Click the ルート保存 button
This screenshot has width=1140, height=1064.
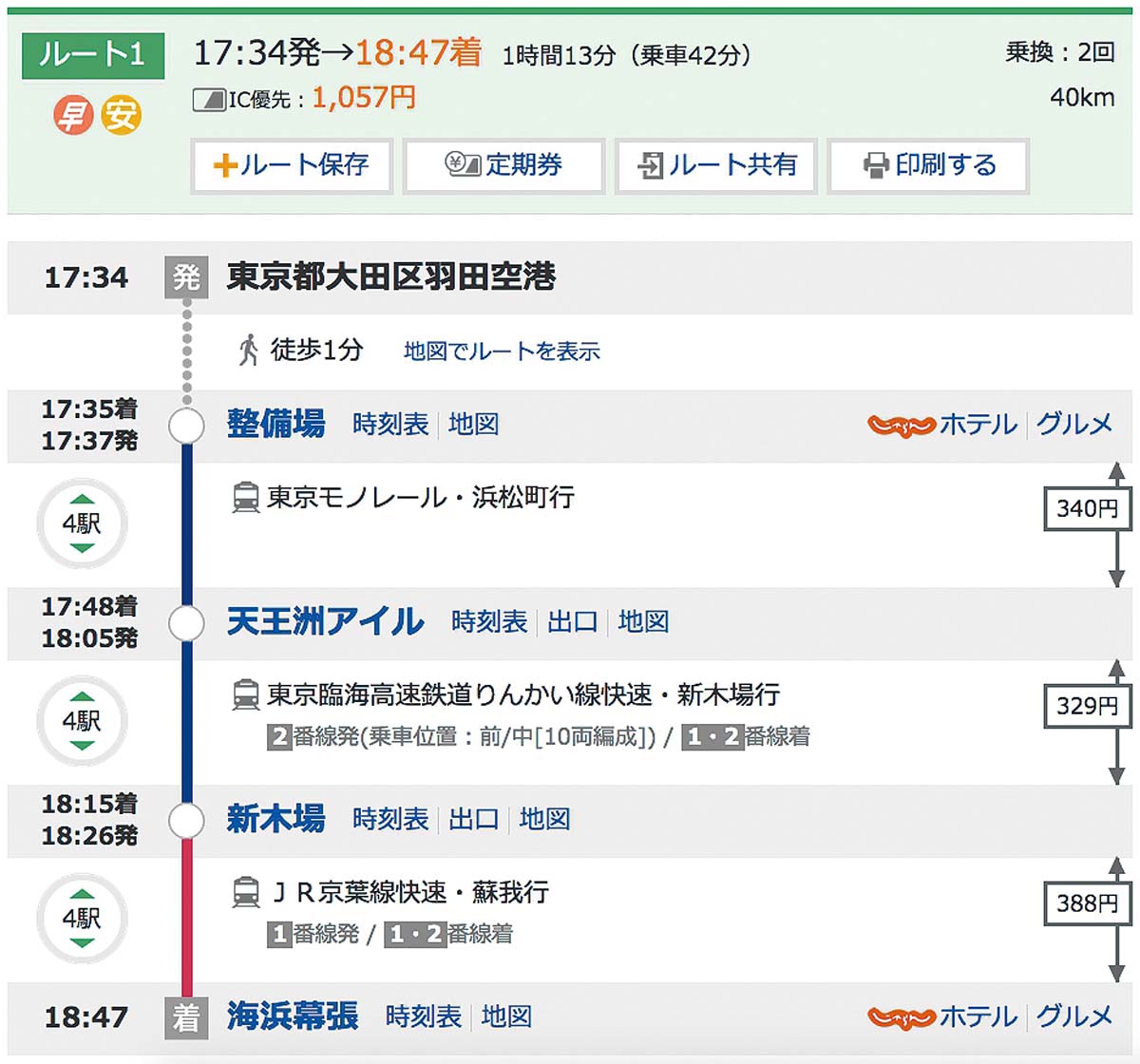pyautogui.click(x=292, y=165)
